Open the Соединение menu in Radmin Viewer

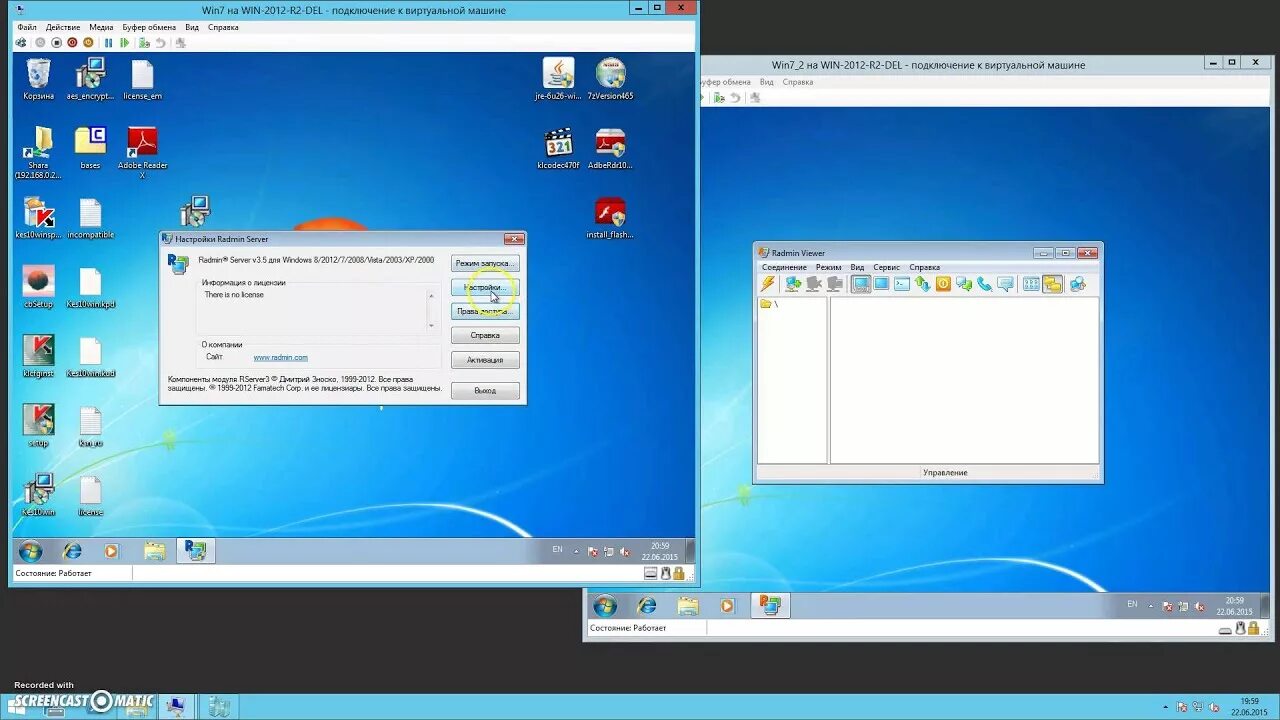[784, 267]
